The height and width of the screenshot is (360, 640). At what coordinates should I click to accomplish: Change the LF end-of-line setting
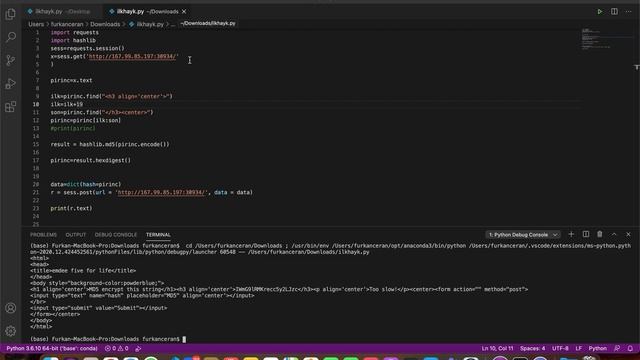(x=578, y=348)
